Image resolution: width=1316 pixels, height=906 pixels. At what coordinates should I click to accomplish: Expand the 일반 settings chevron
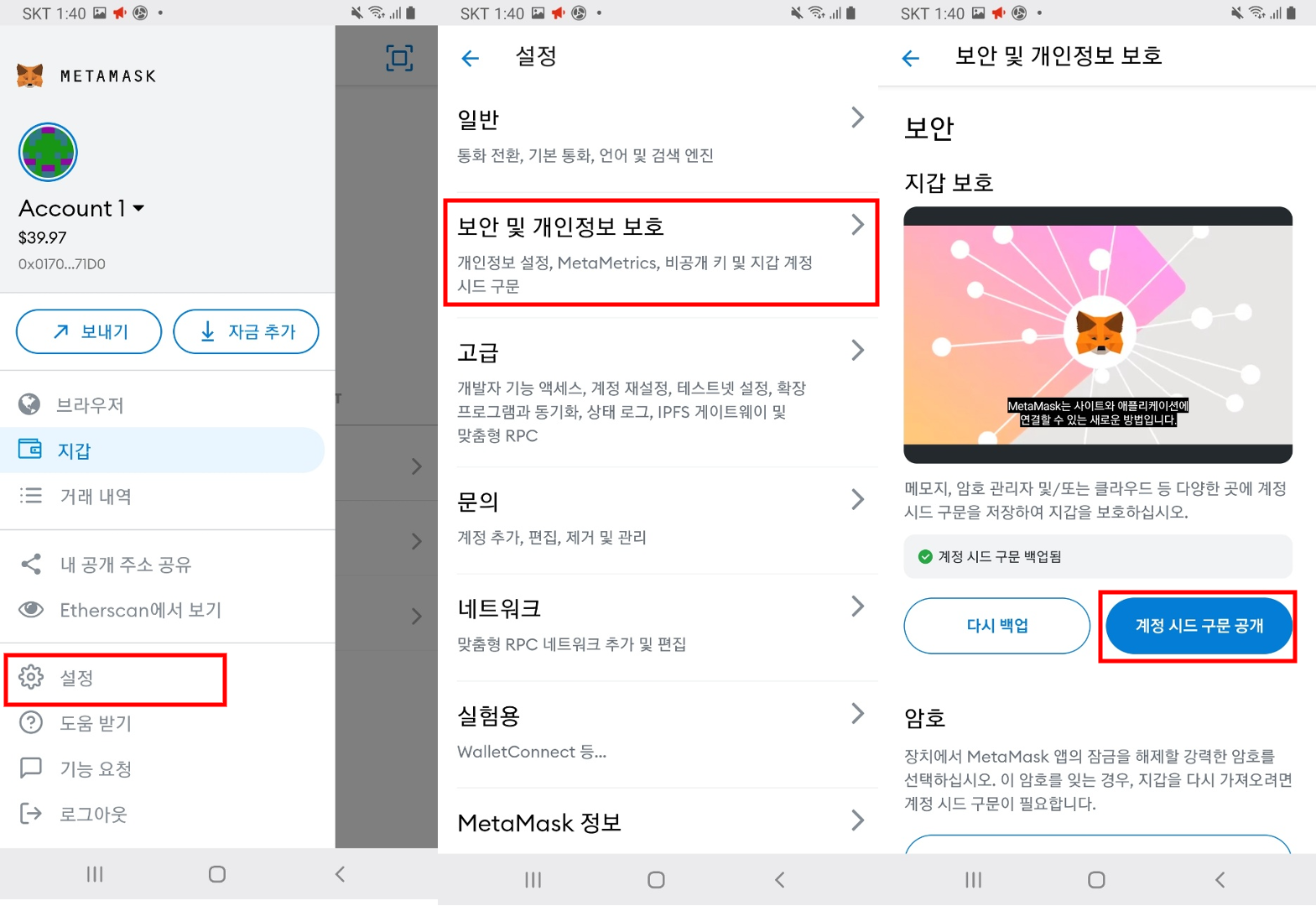coord(857,117)
